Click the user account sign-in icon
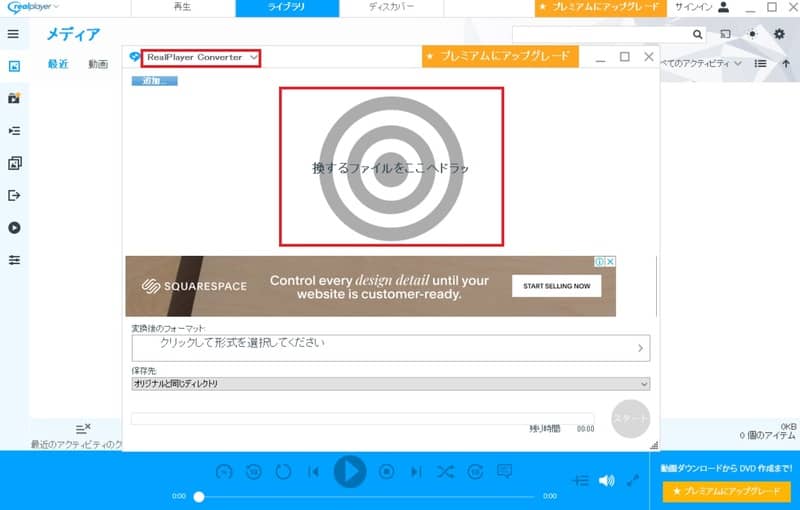The height and width of the screenshot is (510, 800). click(x=723, y=7)
